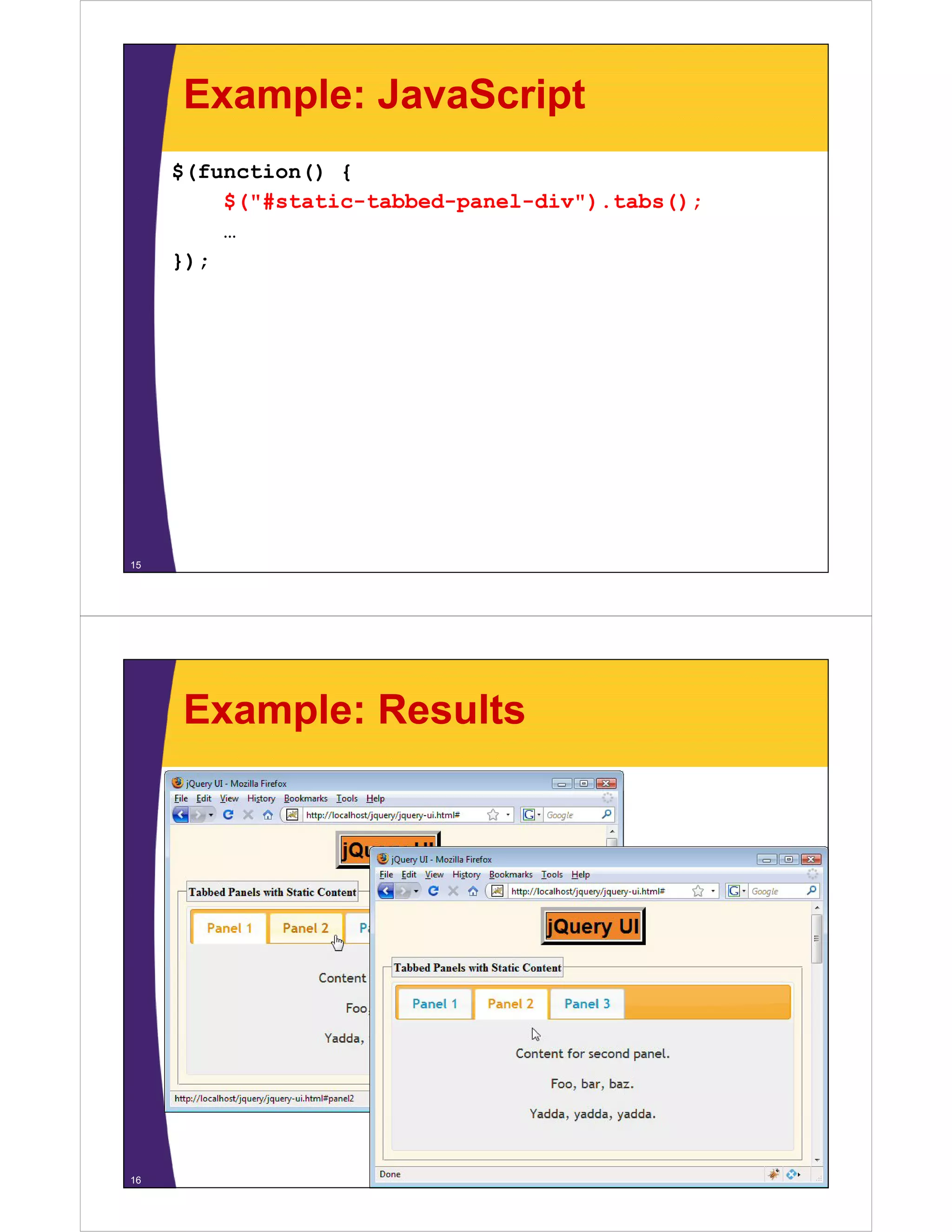Reload the page in the front Firefox window

click(x=433, y=891)
